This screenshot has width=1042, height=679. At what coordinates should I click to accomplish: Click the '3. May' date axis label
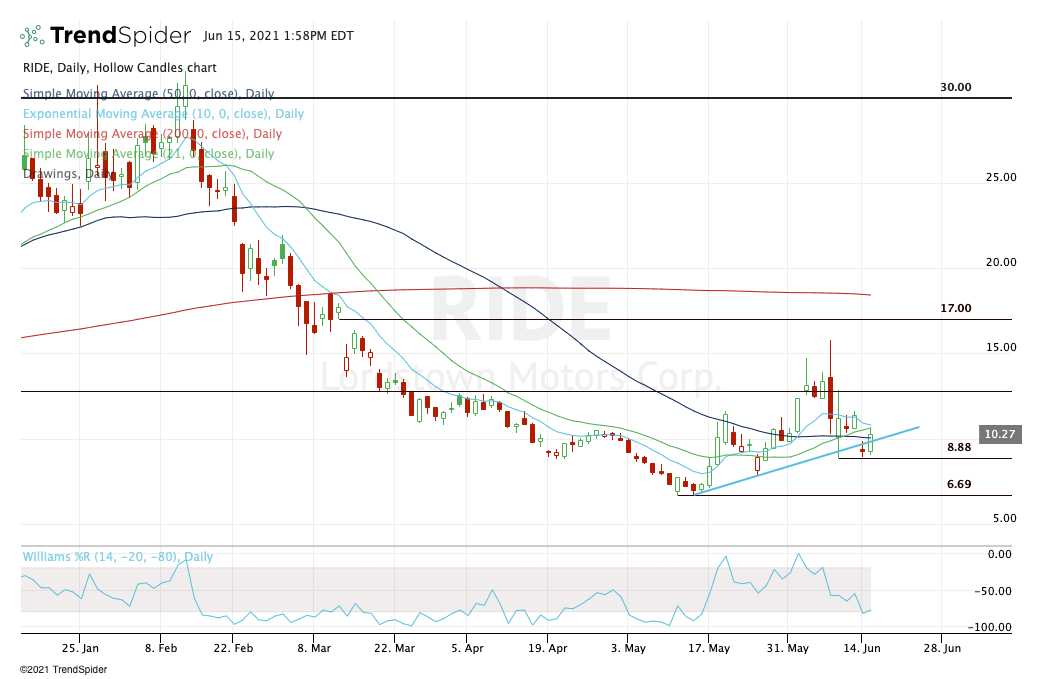point(628,648)
